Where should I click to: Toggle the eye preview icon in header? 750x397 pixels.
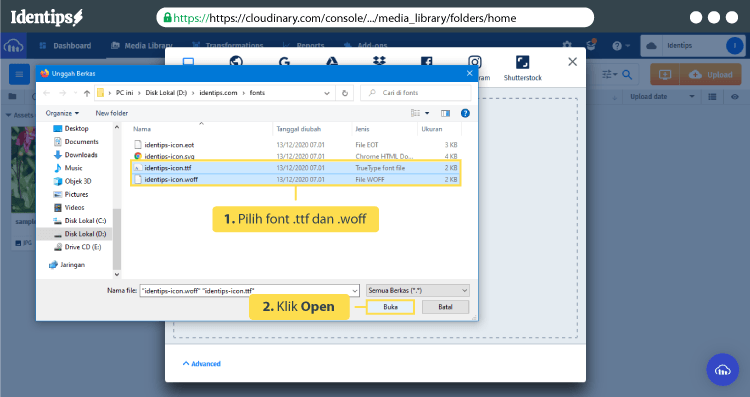coord(735,97)
